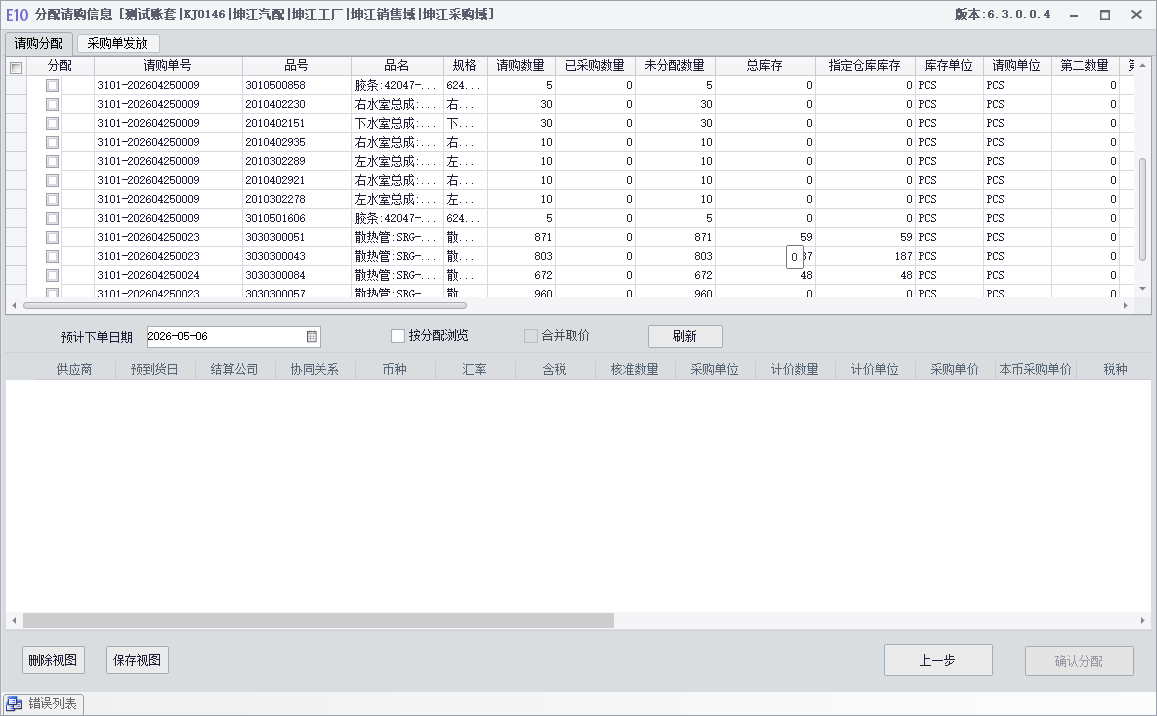Click the 核准数量 column header

point(635,369)
